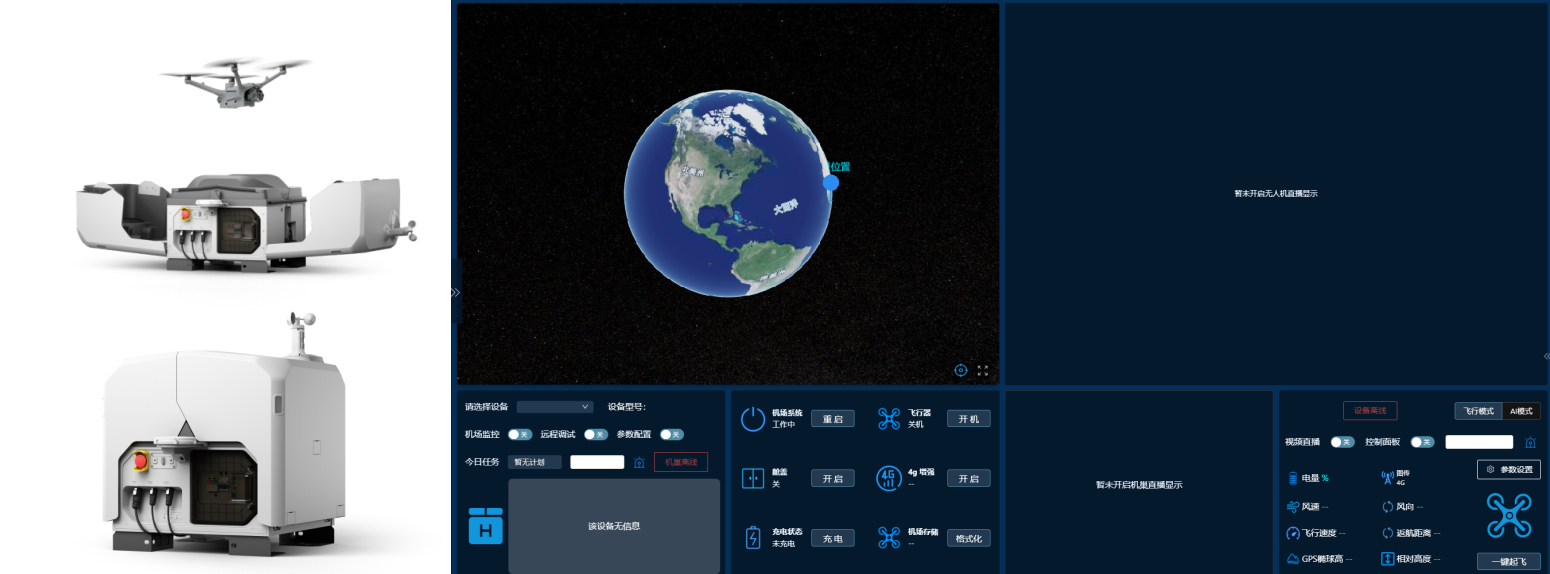This screenshot has width=1550, height=574.
Task: Expand left sidebar with double-chevron arrow
Action: point(455,293)
